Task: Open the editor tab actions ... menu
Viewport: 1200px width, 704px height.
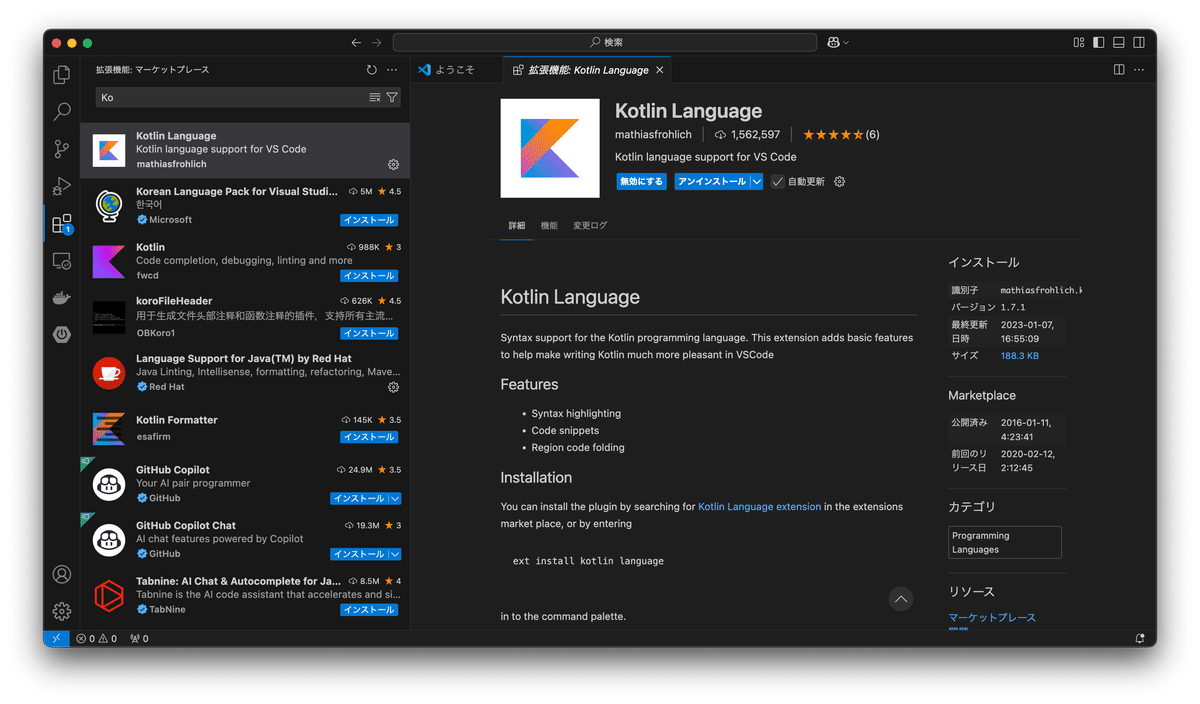Action: tap(1139, 69)
